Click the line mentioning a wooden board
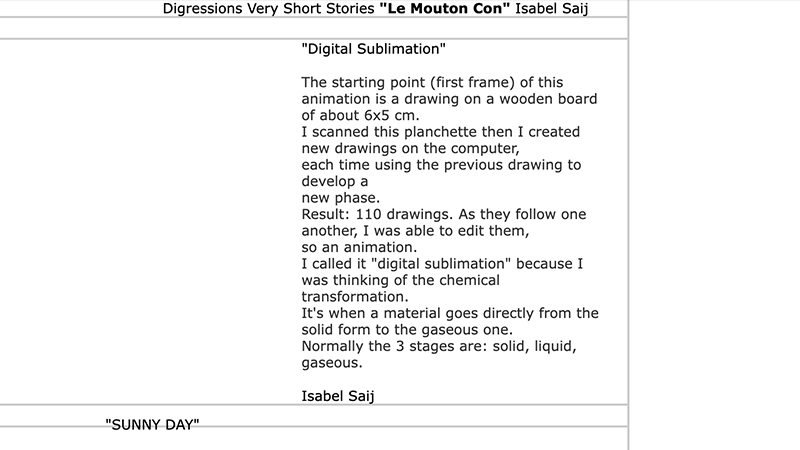This screenshot has width=800, height=450. (x=449, y=99)
